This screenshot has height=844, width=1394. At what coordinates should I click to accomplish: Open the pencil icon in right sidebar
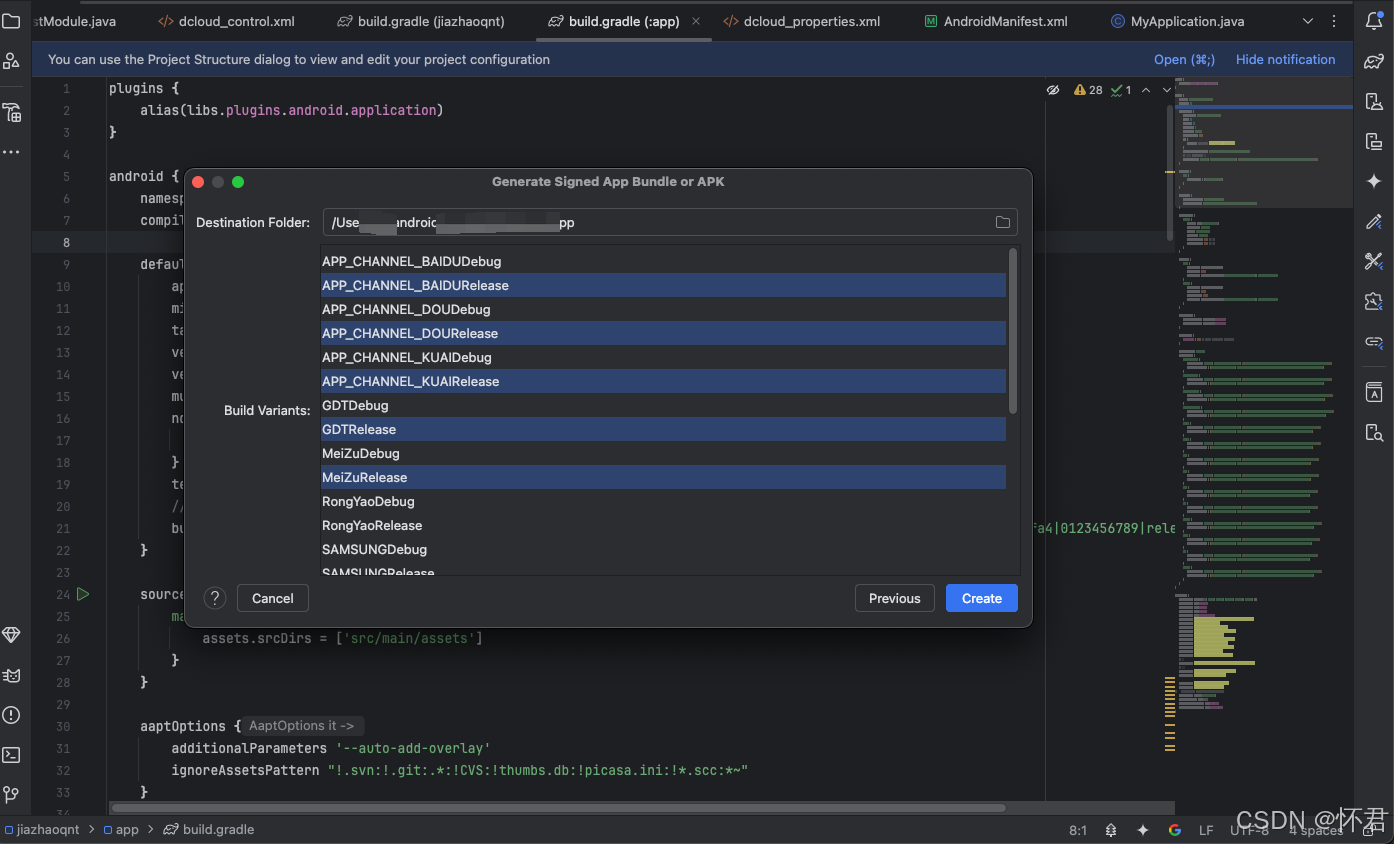click(1374, 221)
